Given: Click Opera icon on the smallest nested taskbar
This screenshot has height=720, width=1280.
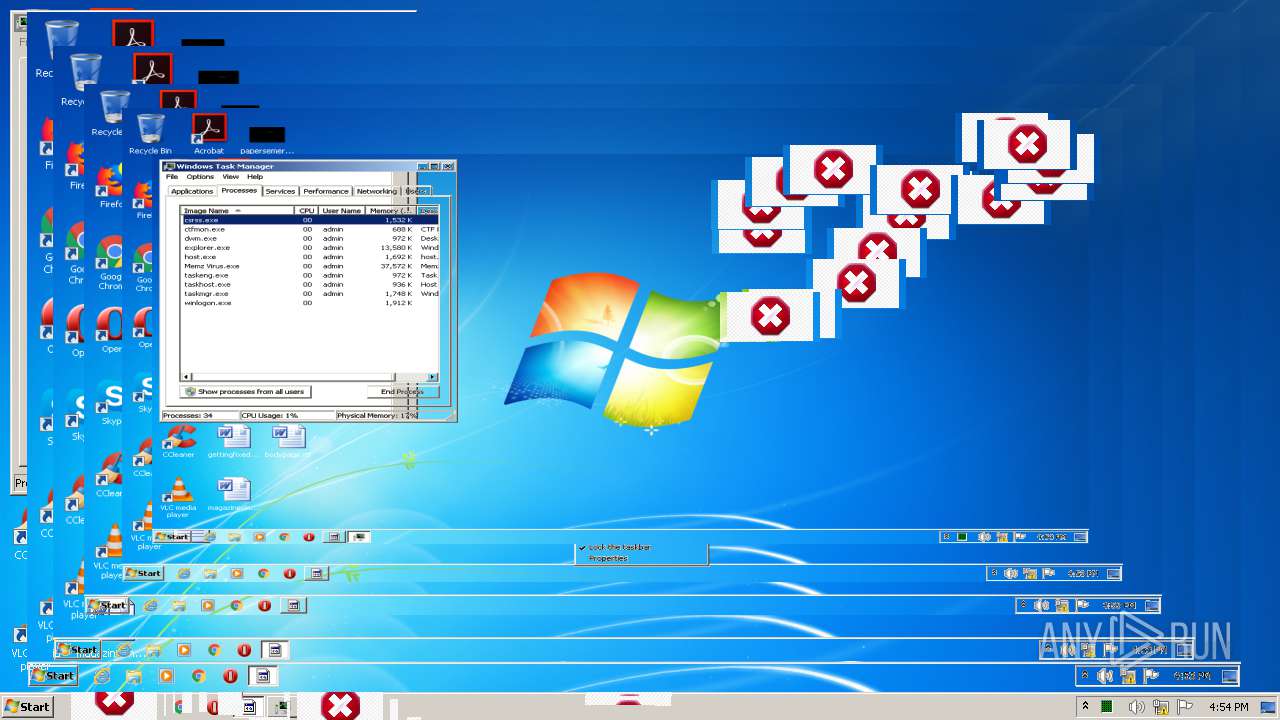Looking at the screenshot, I should [x=309, y=537].
